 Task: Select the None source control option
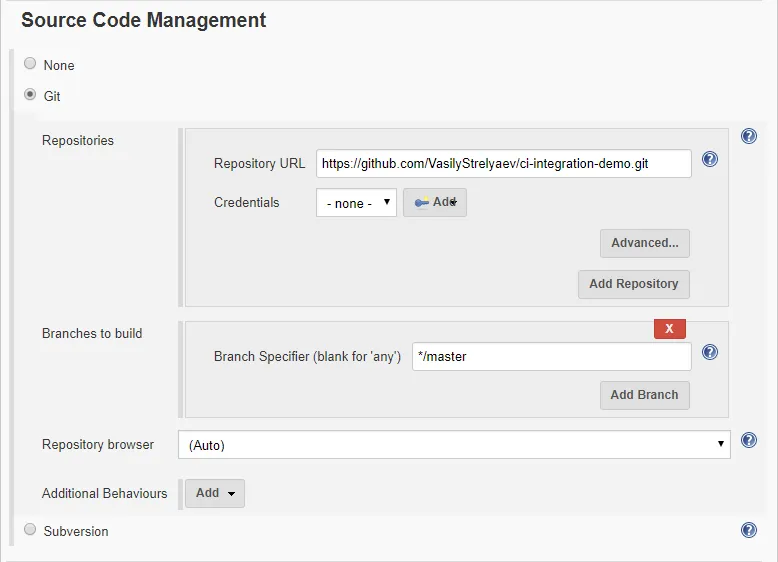click(30, 64)
